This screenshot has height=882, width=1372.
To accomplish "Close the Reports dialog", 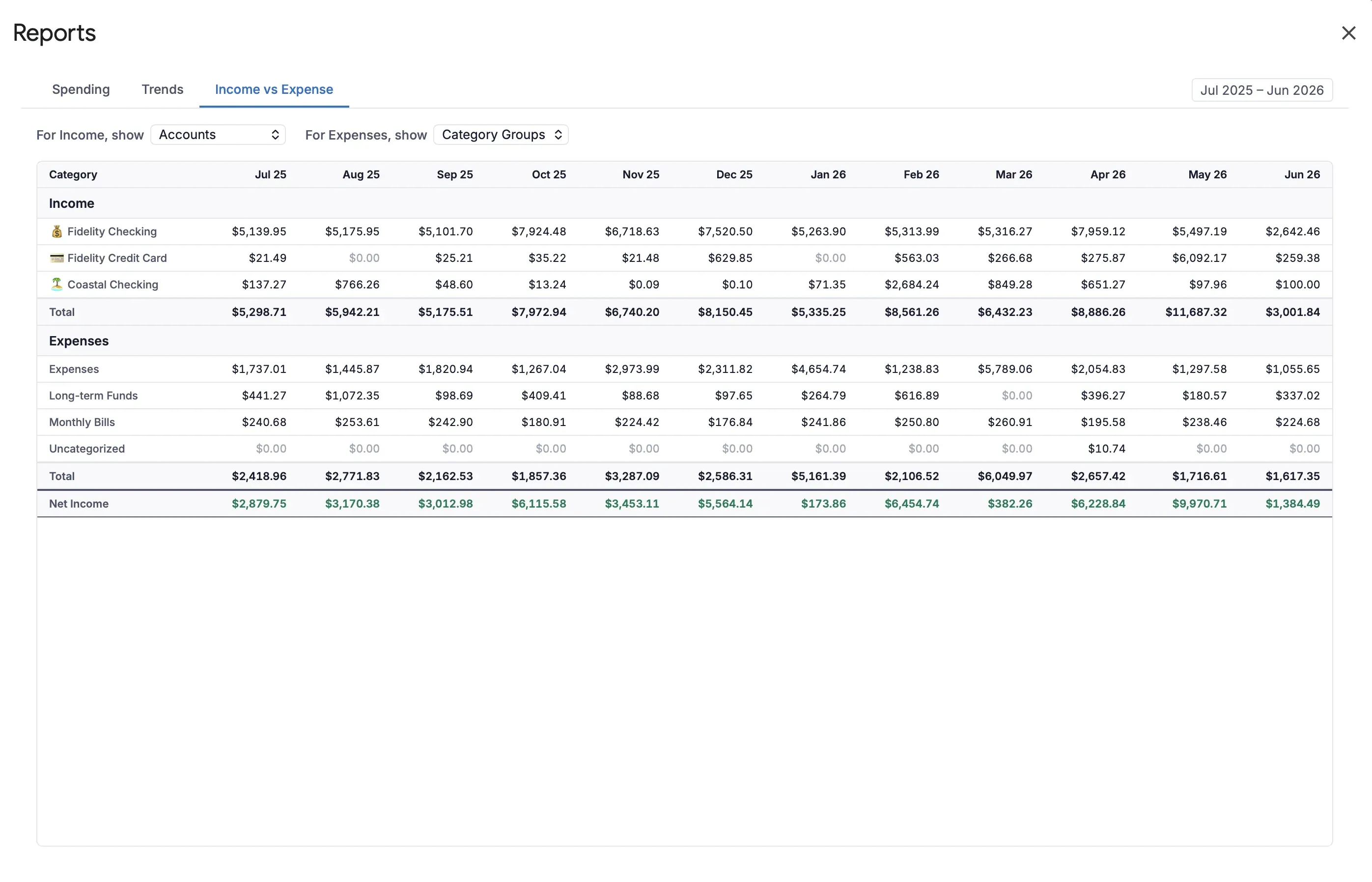I will click(x=1348, y=33).
